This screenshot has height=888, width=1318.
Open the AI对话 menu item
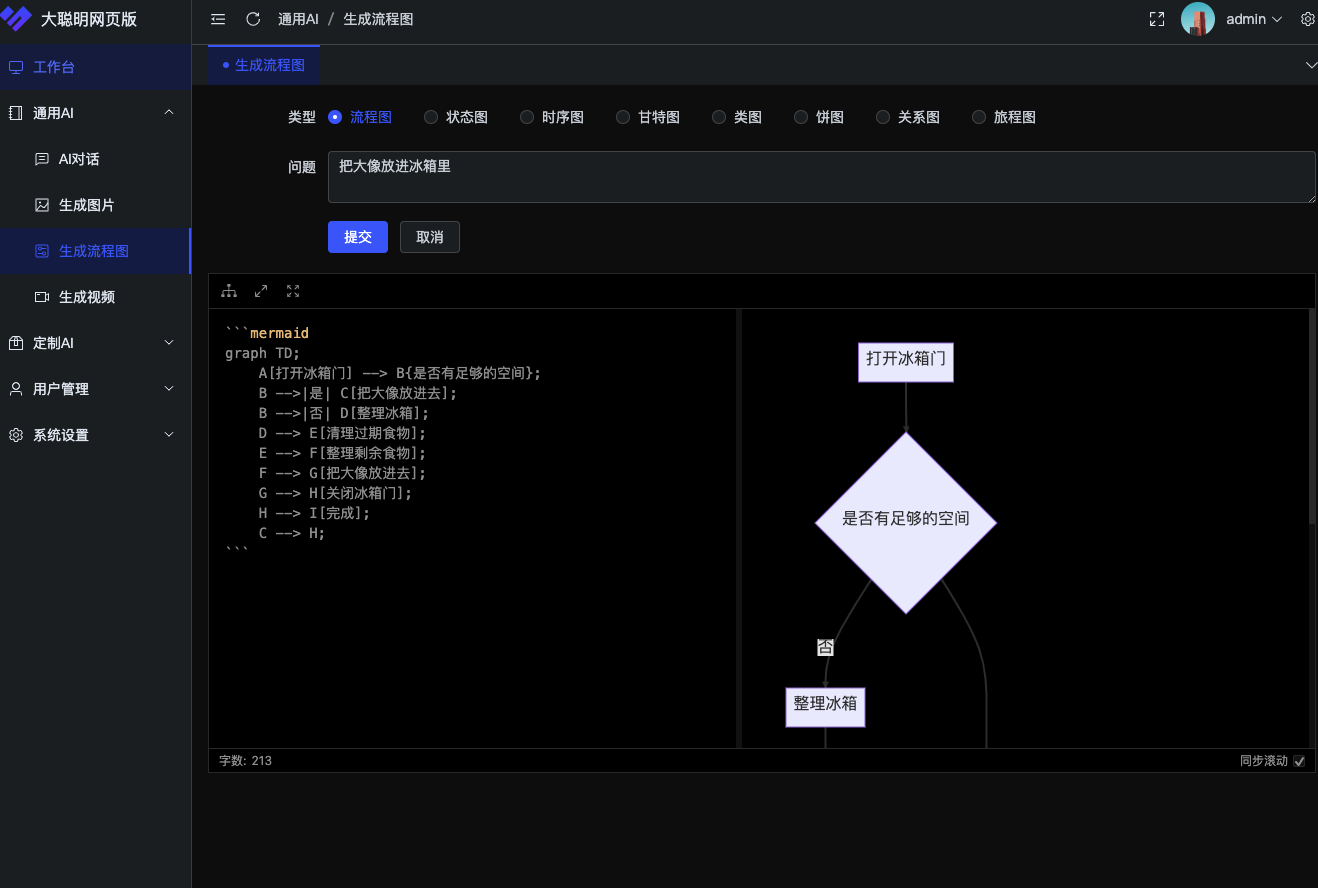pos(95,159)
